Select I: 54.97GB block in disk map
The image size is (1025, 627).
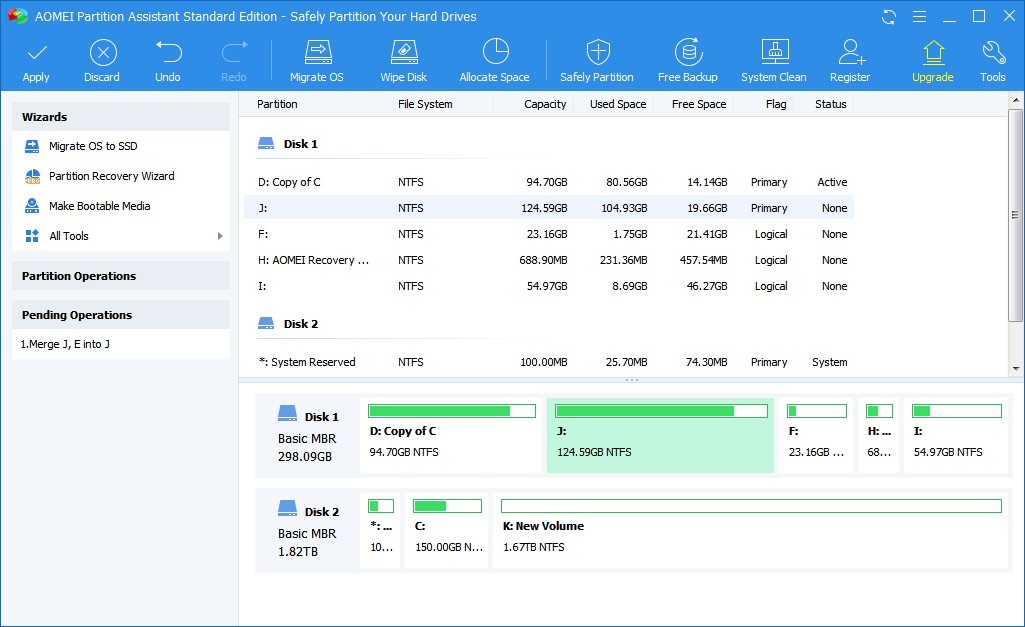[x=956, y=435]
